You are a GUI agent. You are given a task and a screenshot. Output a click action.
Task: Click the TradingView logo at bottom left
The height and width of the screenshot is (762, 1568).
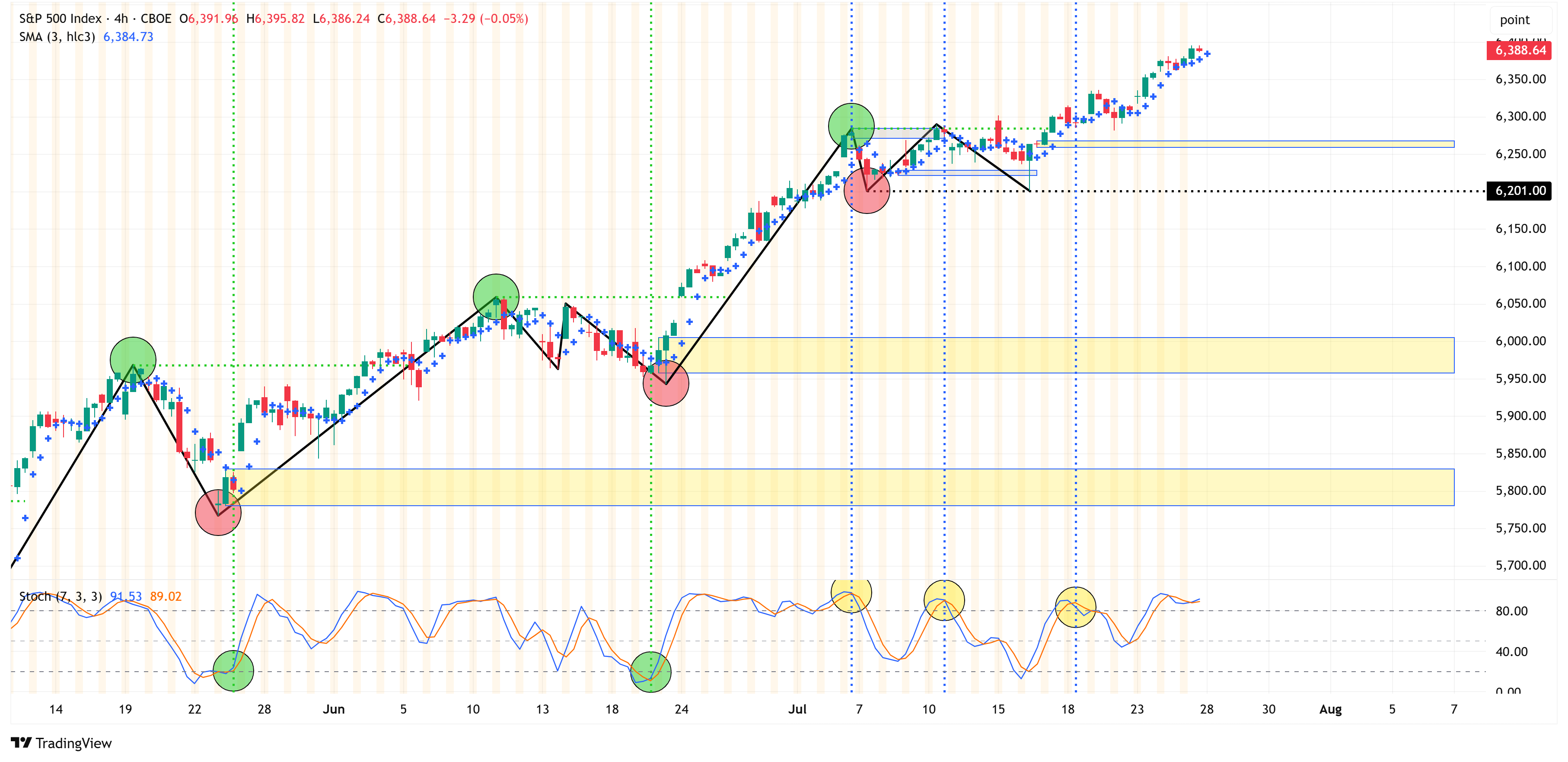tap(61, 743)
